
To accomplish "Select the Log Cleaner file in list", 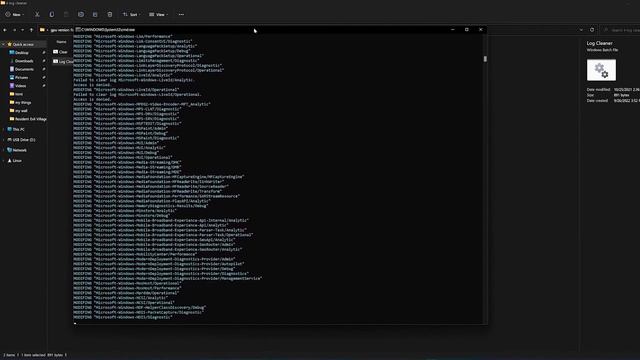I will (x=63, y=62).
